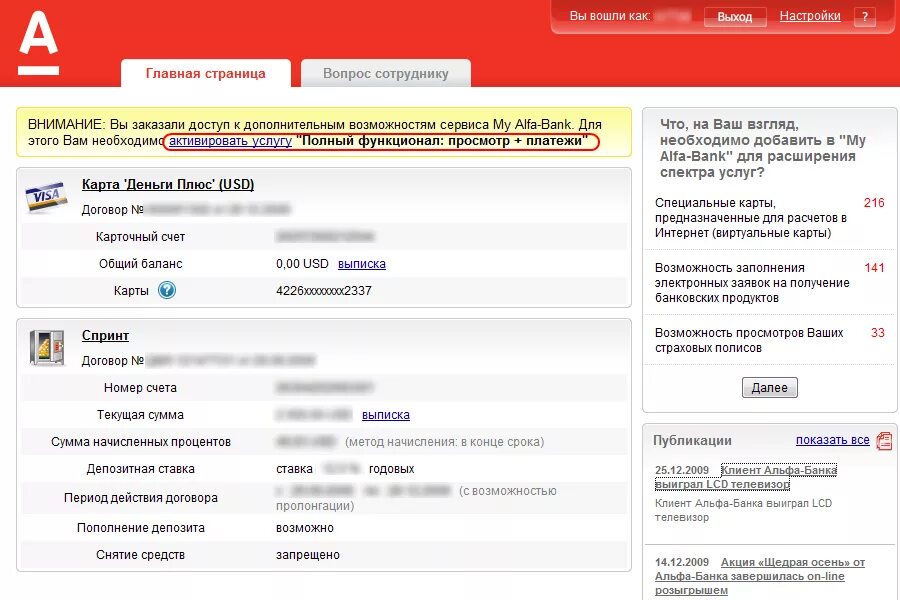Click the Период действия договора label
Screen dimensions: 900x600
(x=141, y=498)
